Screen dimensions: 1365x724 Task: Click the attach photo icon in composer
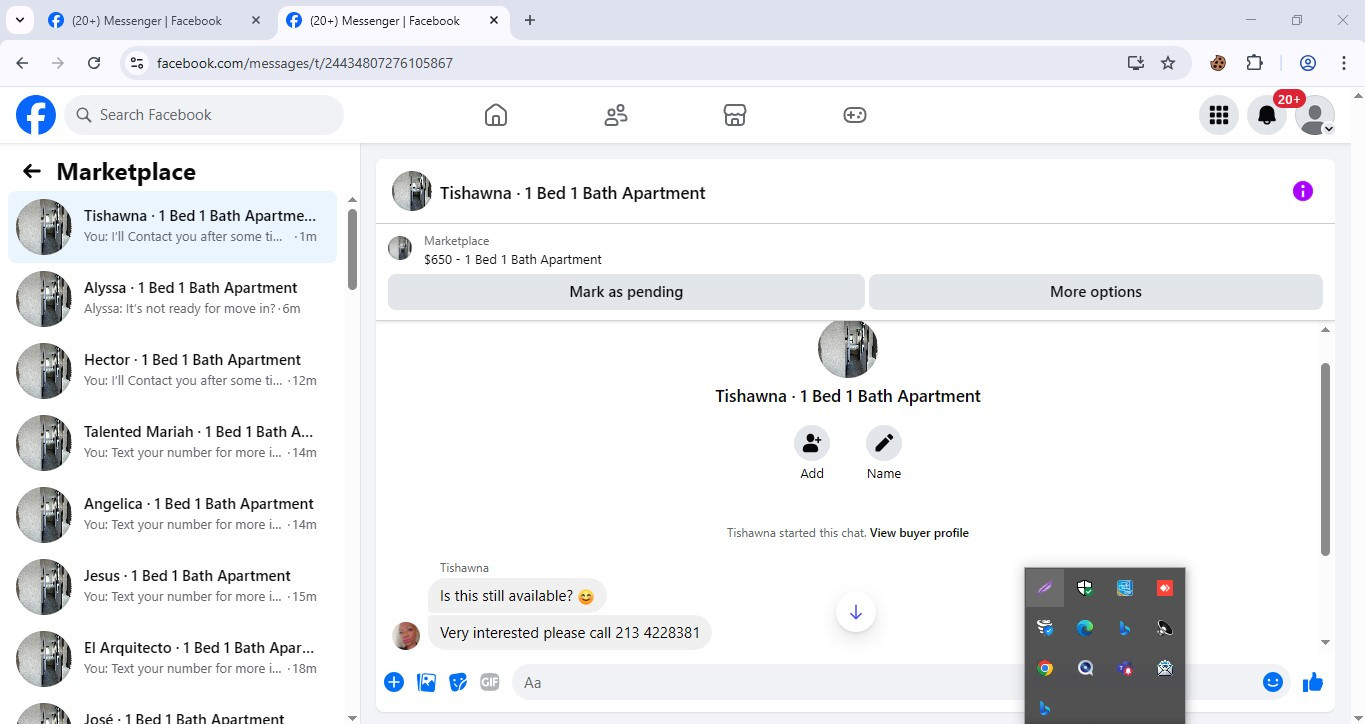426,682
